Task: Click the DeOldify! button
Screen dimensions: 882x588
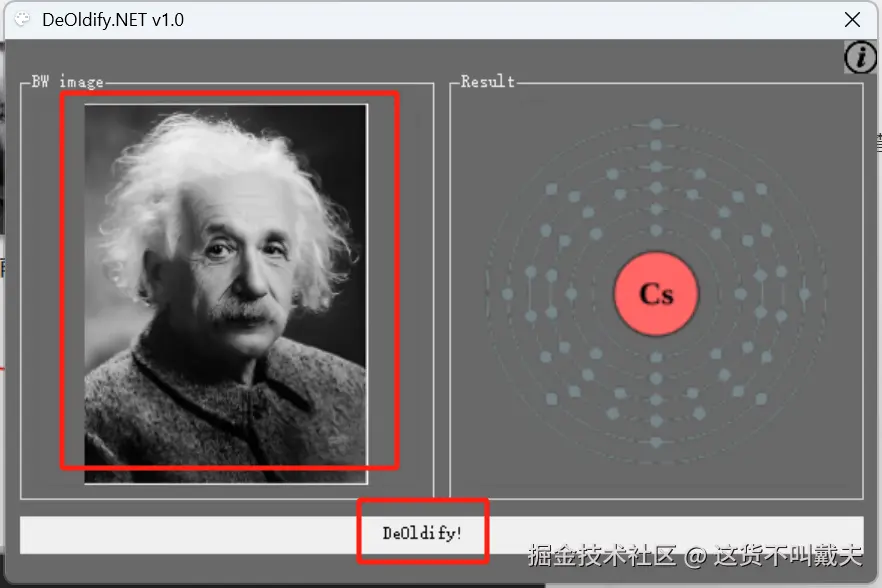Action: [442, 535]
